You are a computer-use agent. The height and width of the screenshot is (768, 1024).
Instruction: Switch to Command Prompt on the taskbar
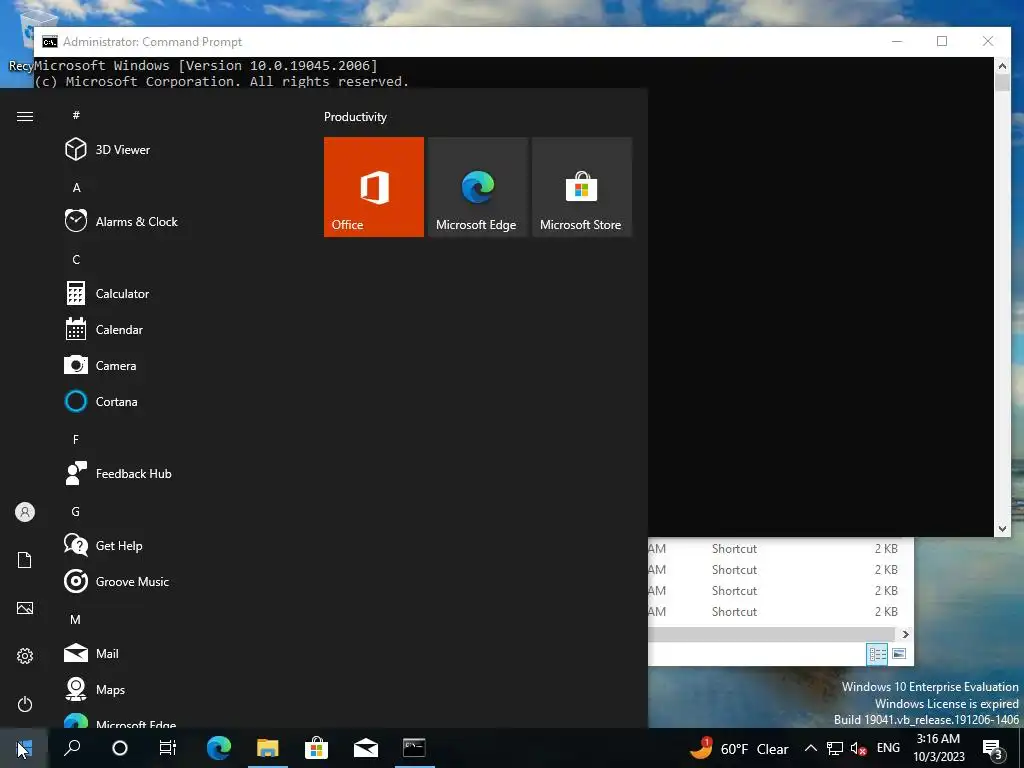point(415,748)
